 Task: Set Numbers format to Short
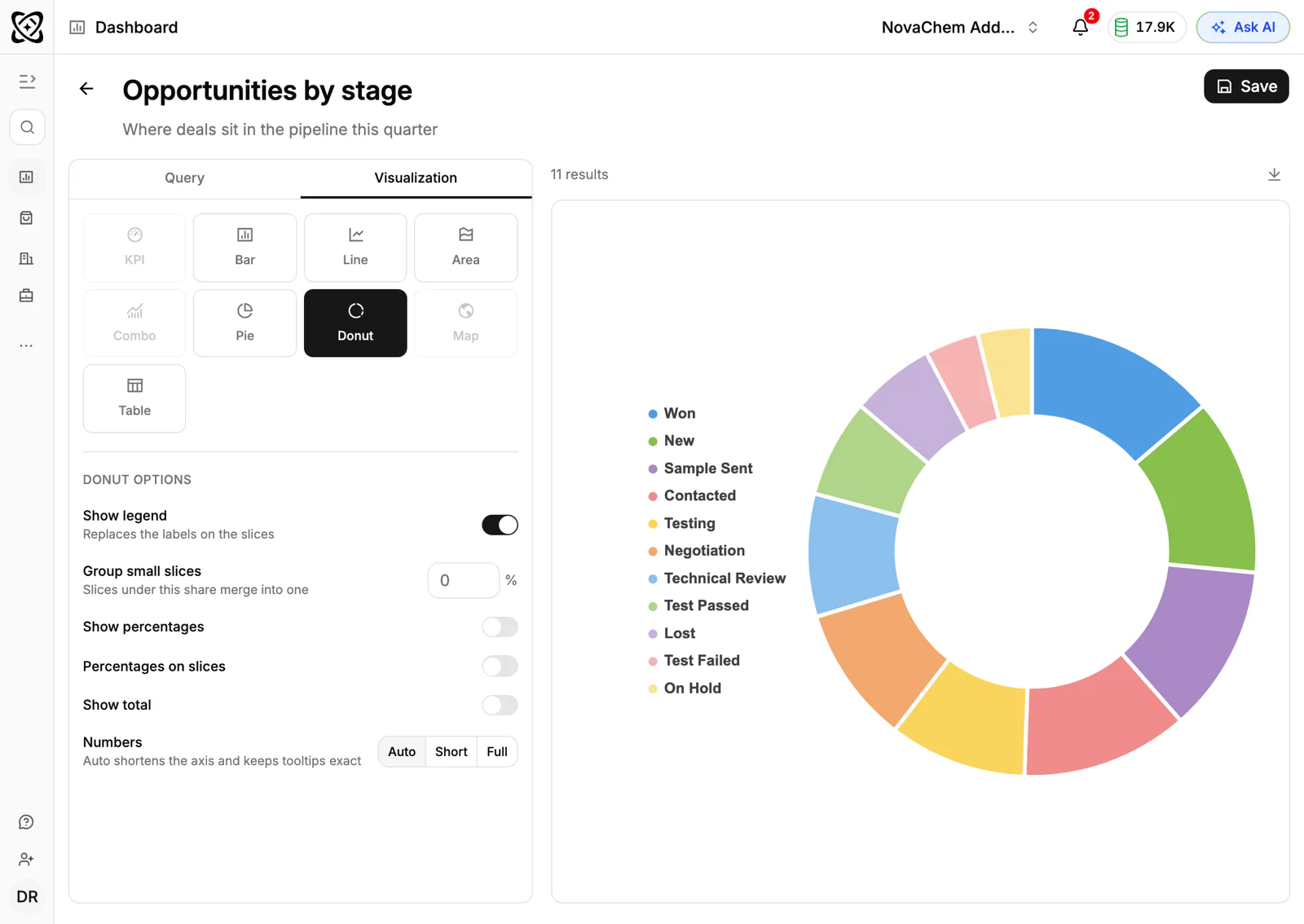click(452, 751)
